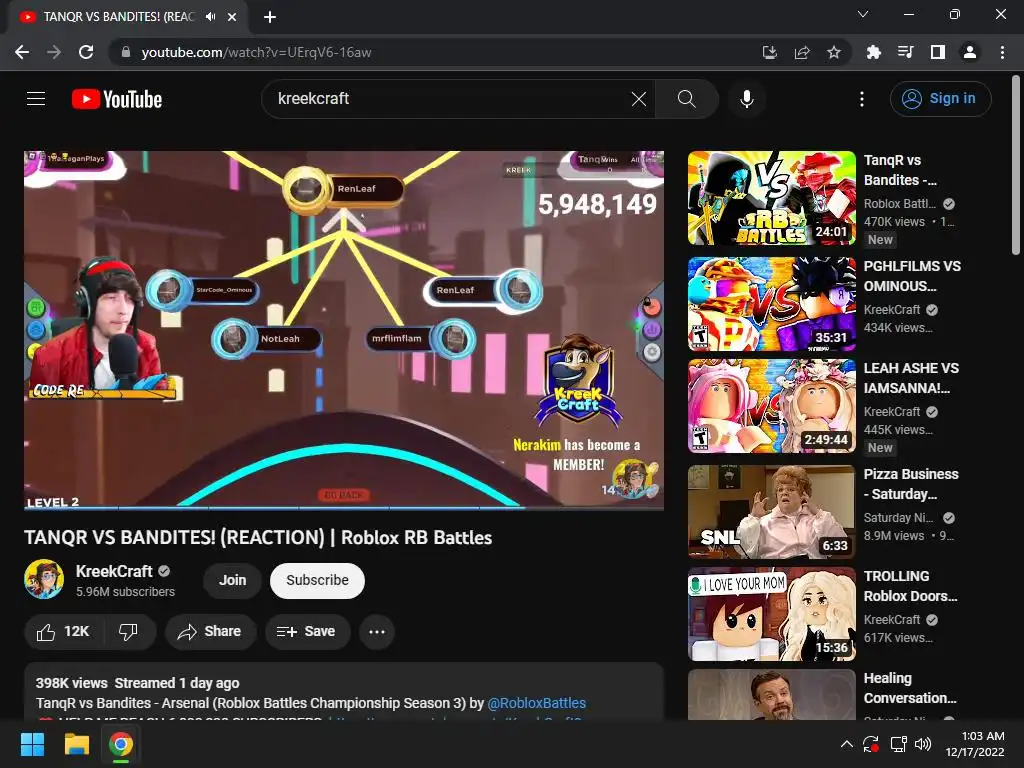Clear the kreekcraft search text
The image size is (1024, 768).
click(x=639, y=99)
